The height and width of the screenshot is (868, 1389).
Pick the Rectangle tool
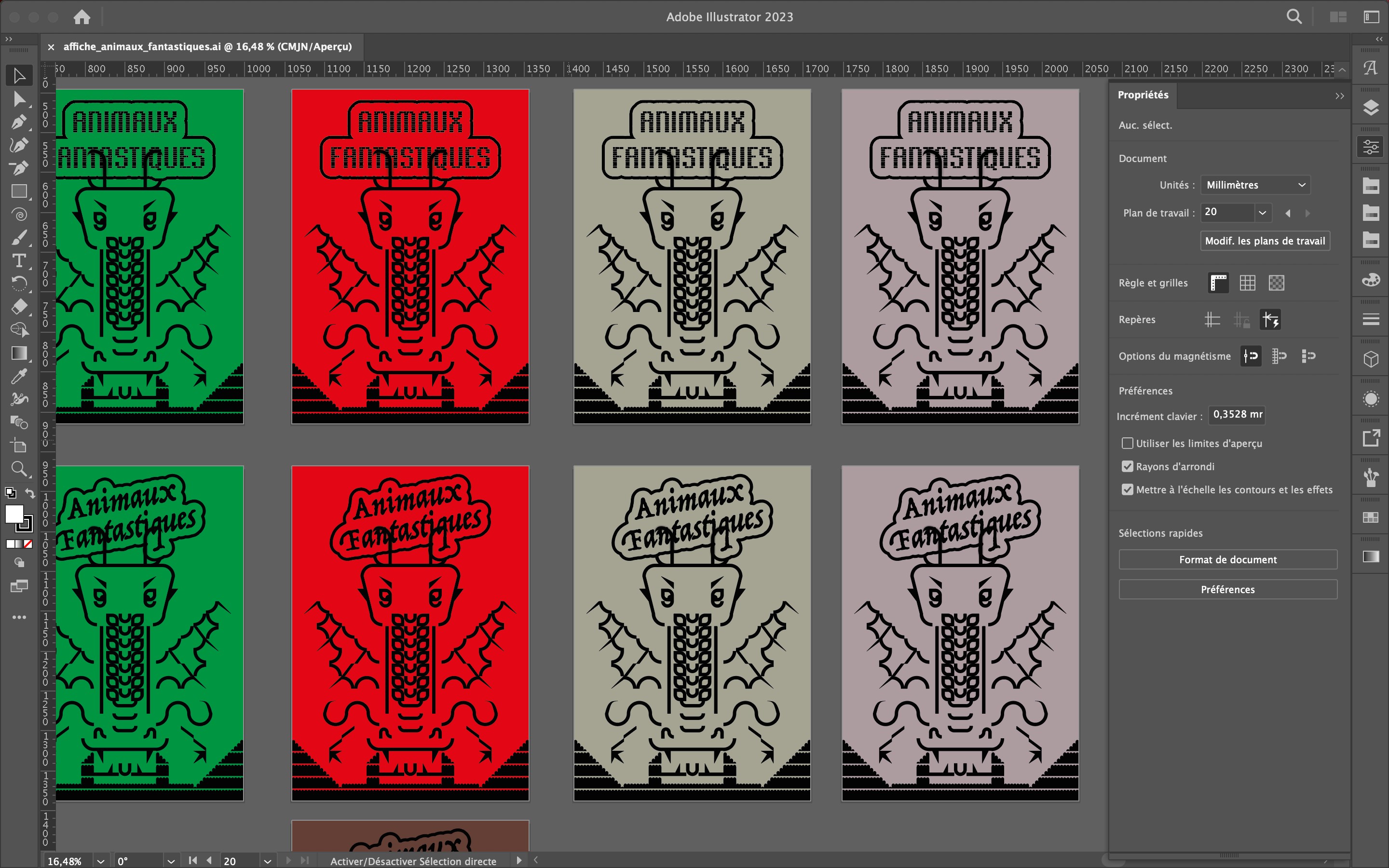[19, 191]
